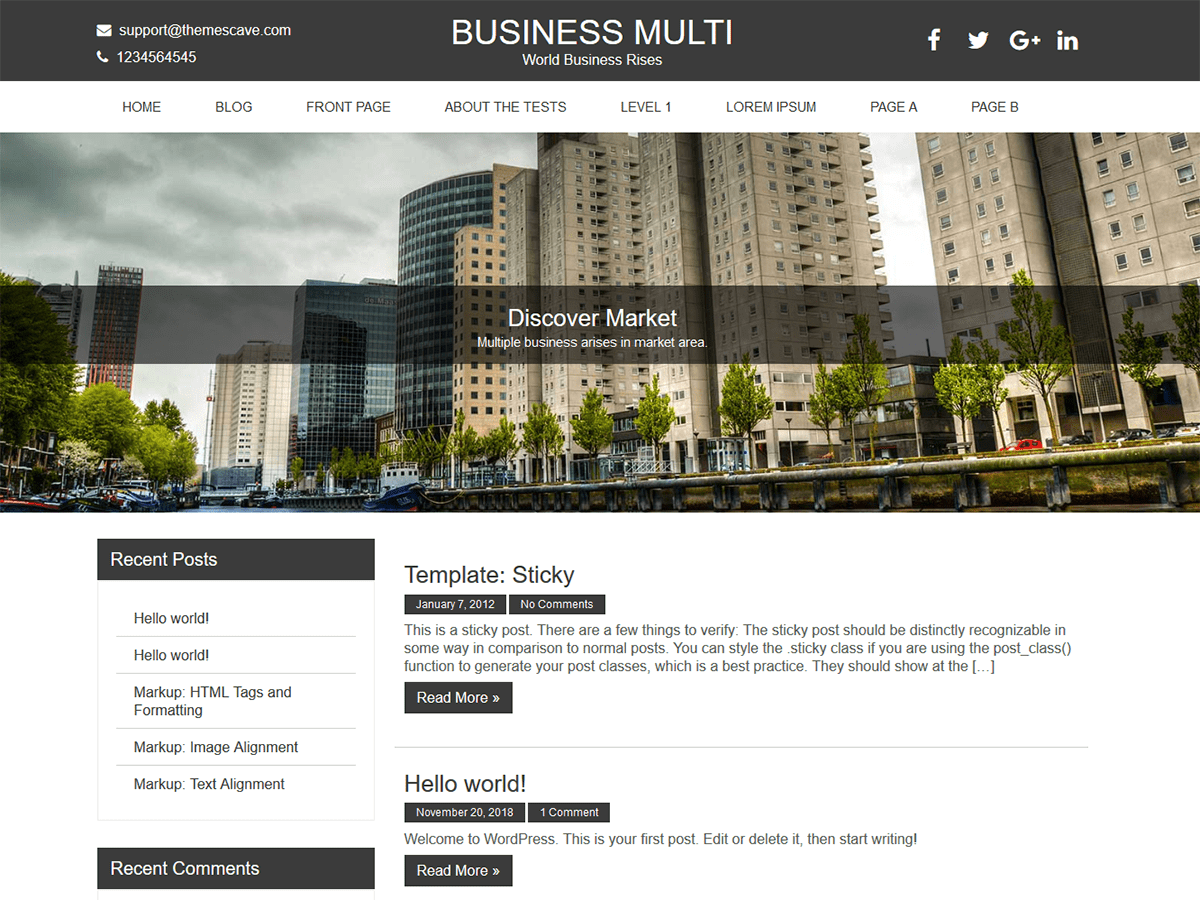Click the January 7, 2012 date tag
This screenshot has width=1200, height=900.
click(x=455, y=604)
